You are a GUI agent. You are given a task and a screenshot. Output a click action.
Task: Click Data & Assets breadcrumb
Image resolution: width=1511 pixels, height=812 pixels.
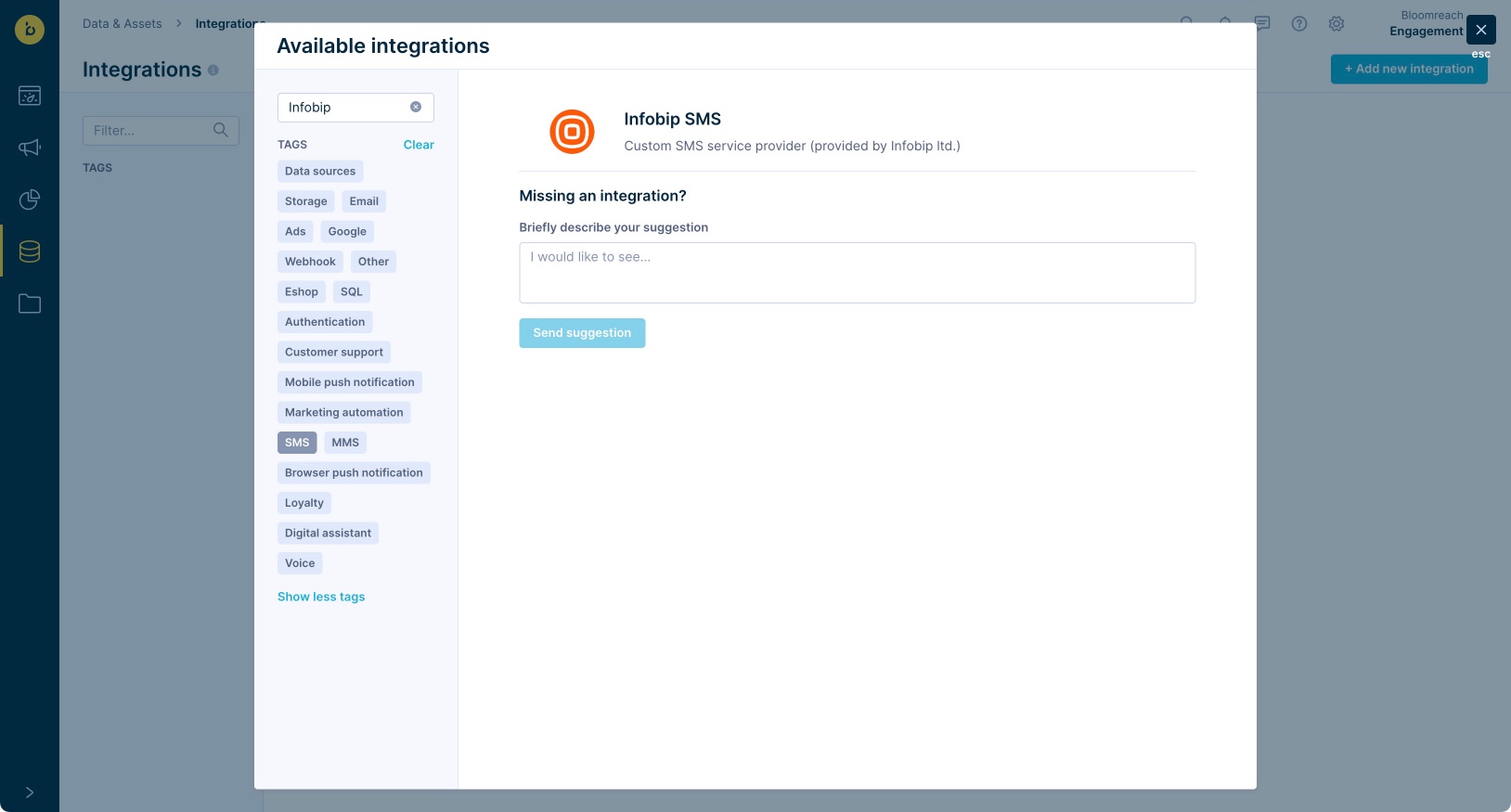[123, 24]
